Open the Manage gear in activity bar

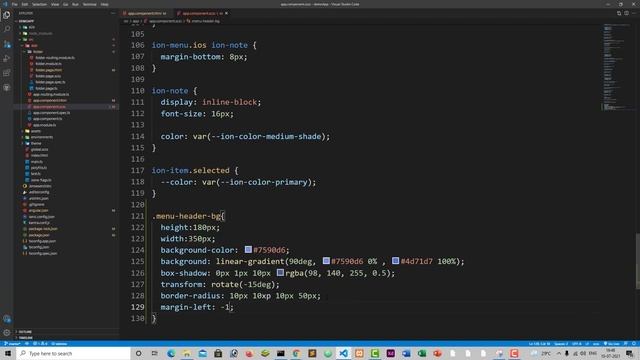pyautogui.click(x=7, y=333)
